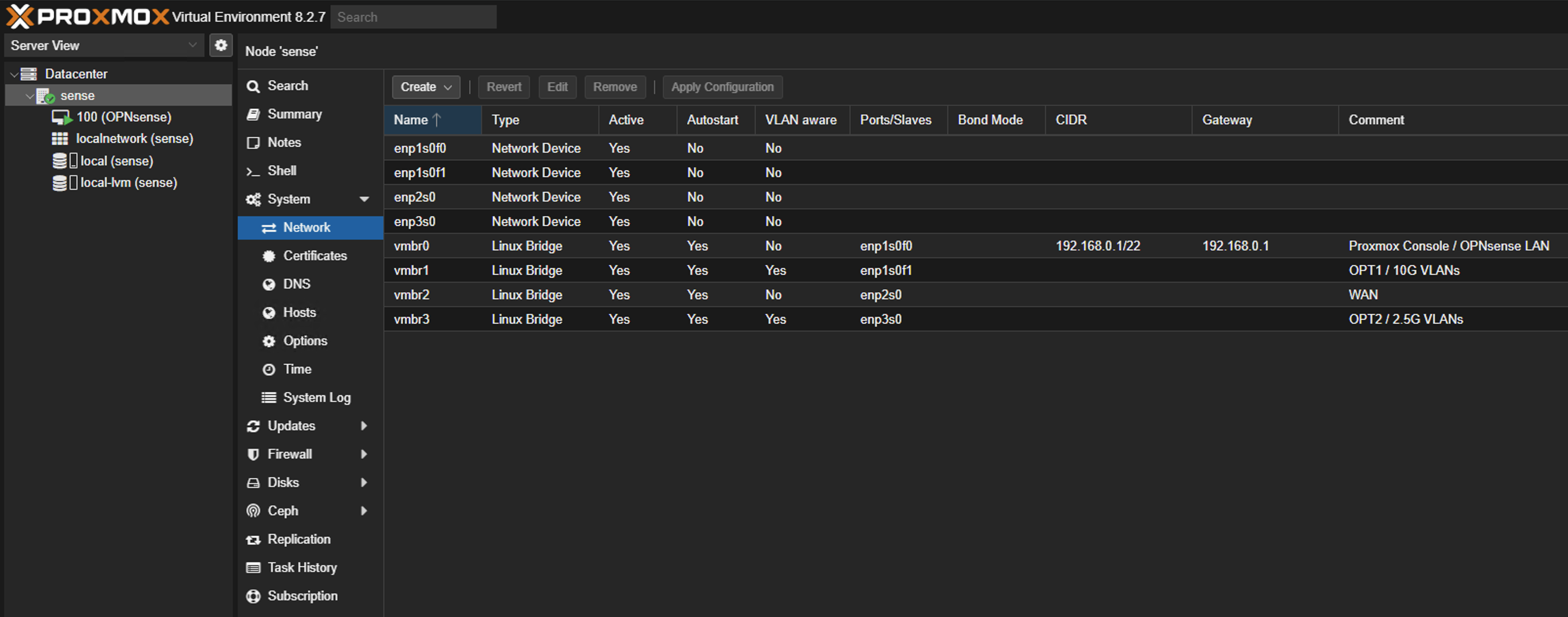Screen dimensions: 1568x617
Task: Click the Replication icon in sidebar
Action: (253, 539)
